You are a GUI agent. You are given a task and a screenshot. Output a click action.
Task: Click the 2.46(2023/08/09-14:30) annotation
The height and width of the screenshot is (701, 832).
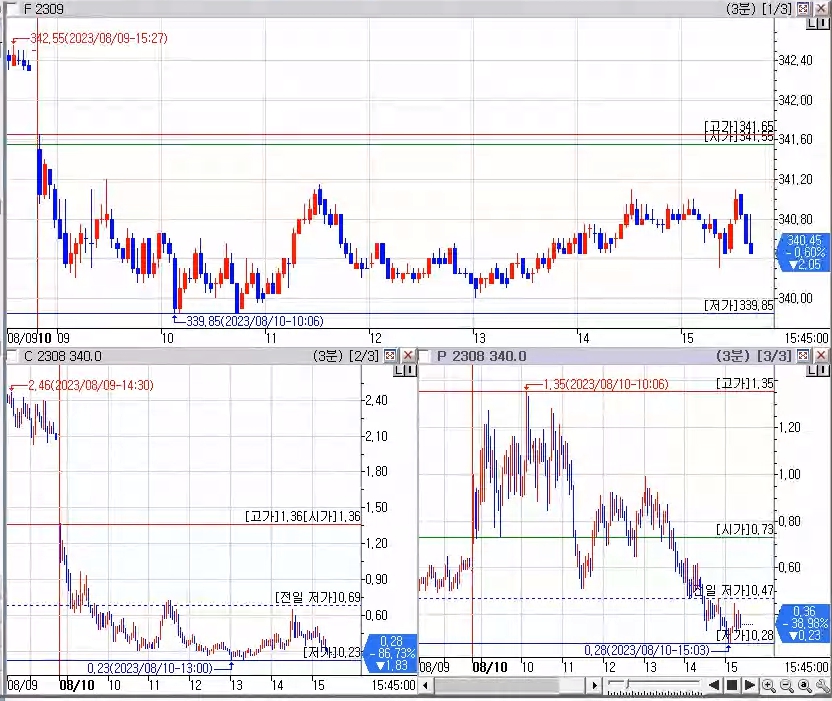91,385
